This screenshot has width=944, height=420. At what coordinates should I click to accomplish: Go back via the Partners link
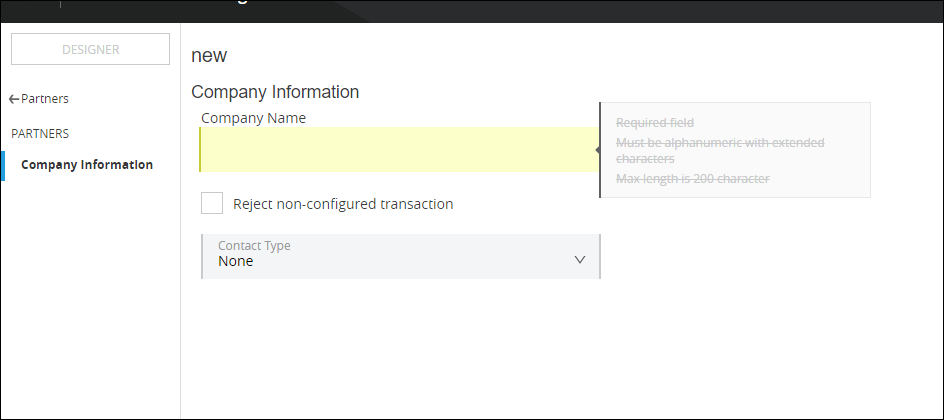45,99
